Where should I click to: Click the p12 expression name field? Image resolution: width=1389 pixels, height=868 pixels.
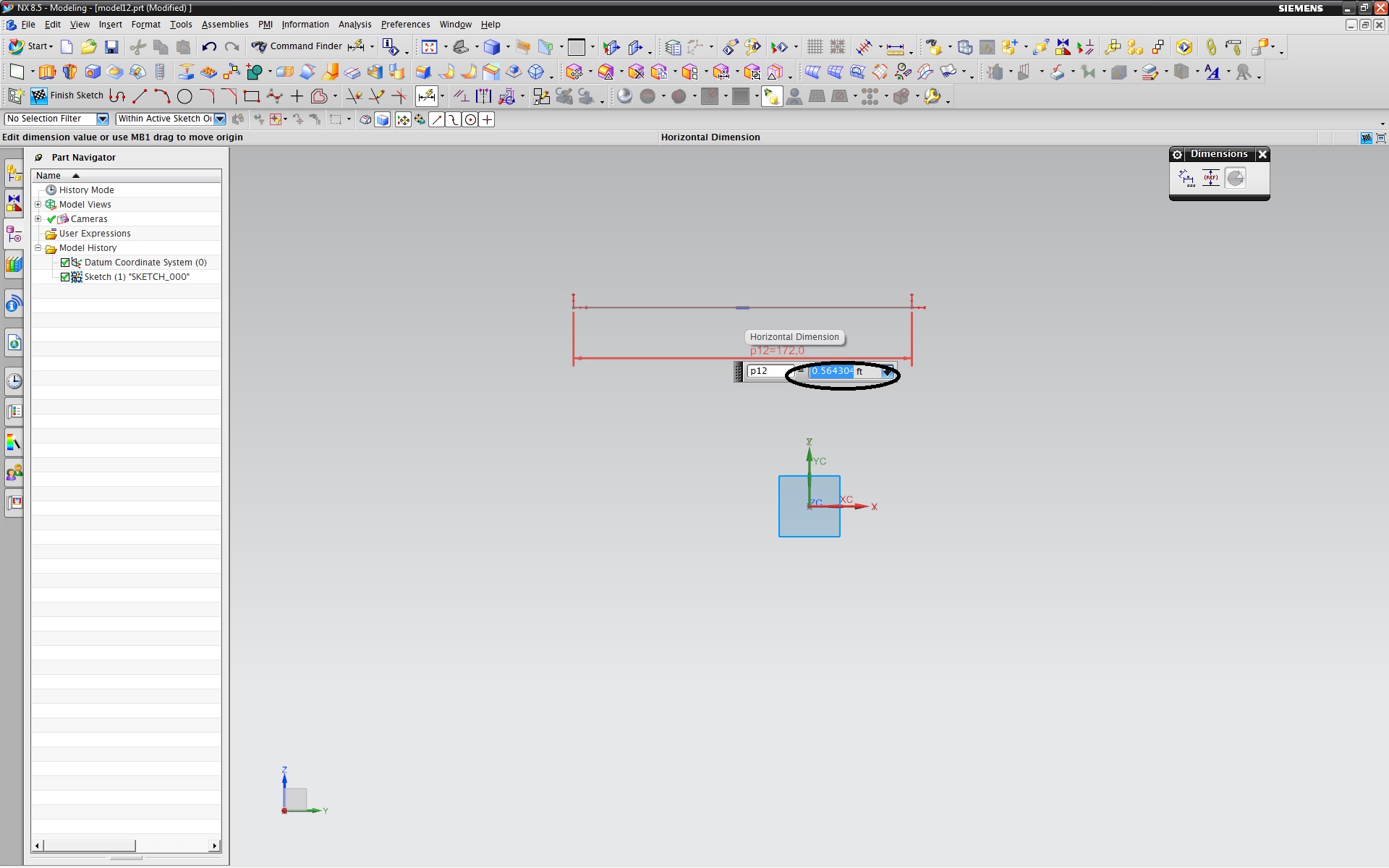click(767, 371)
